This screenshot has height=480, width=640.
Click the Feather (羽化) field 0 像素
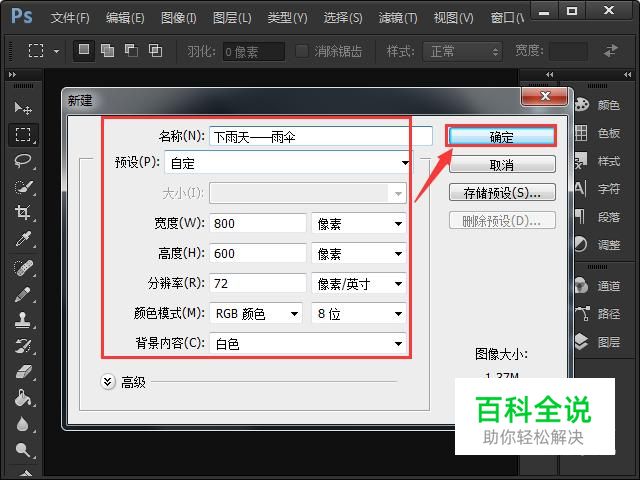click(253, 51)
